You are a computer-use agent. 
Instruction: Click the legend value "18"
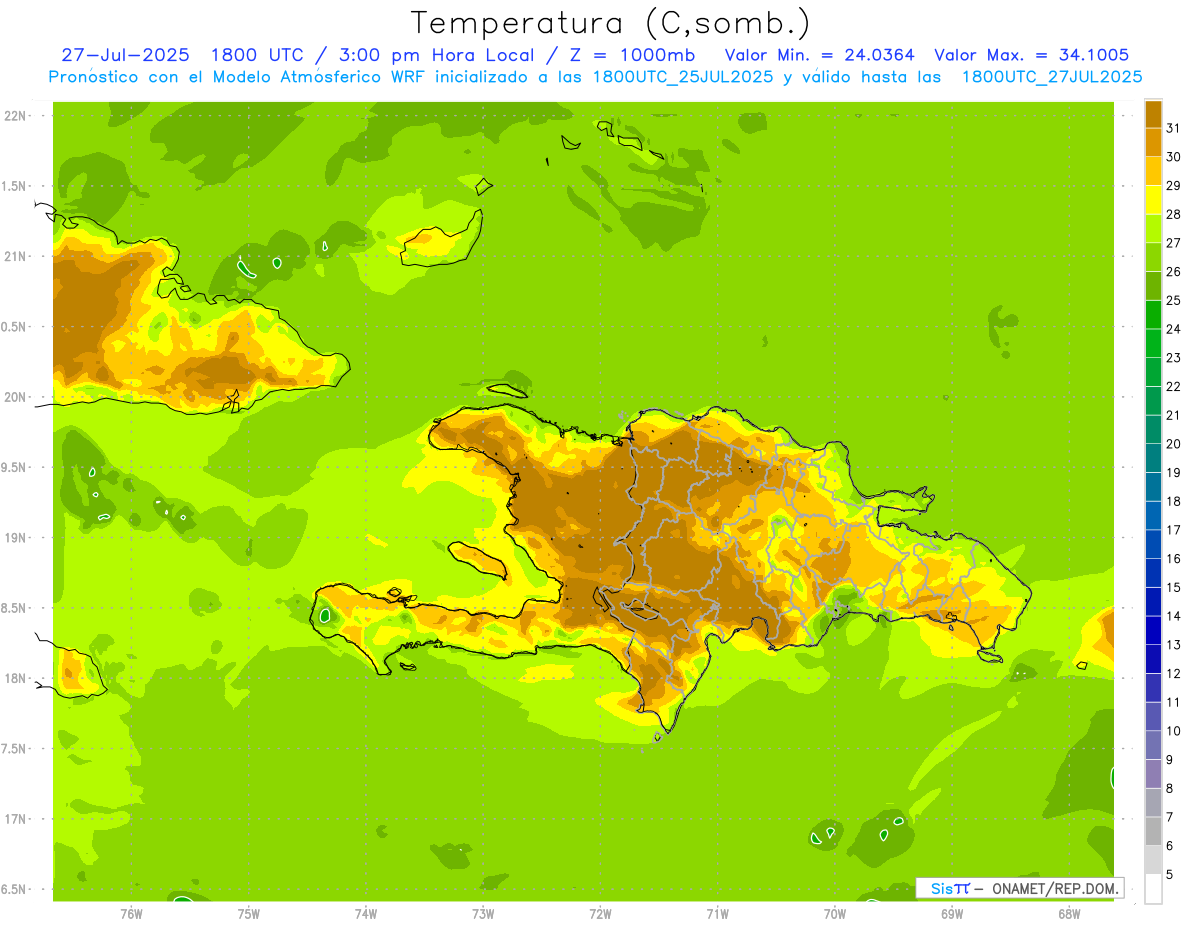(1174, 501)
